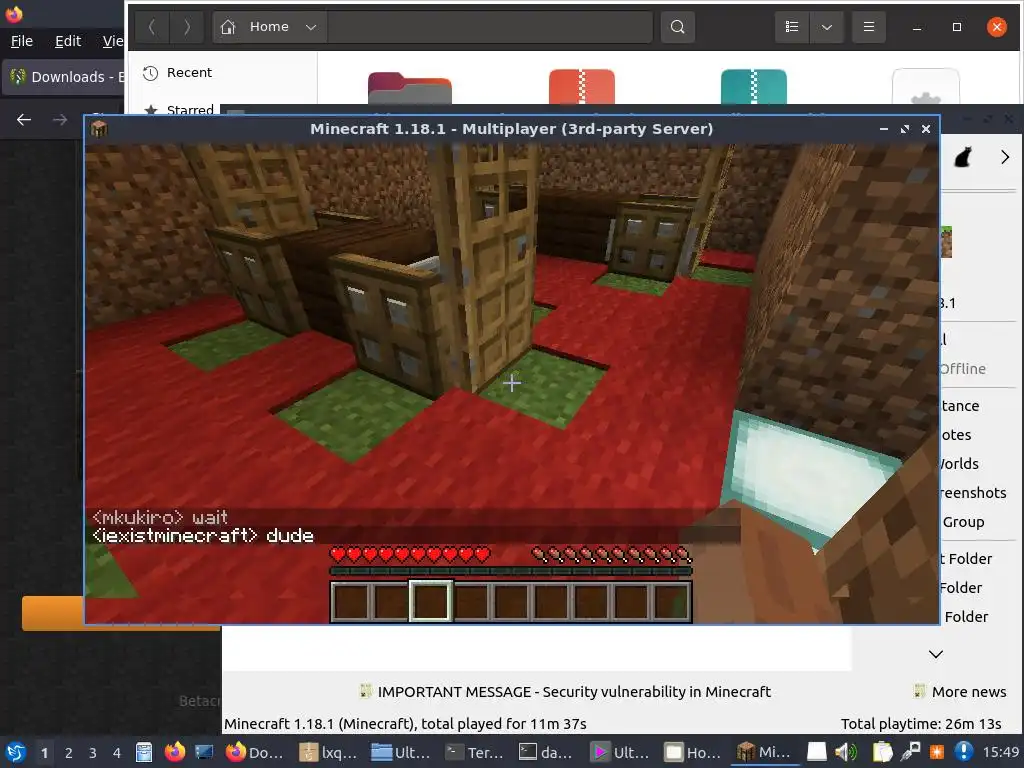Expand the Home path dropdown arrow
Image resolution: width=1024 pixels, height=768 pixels.
311,27
